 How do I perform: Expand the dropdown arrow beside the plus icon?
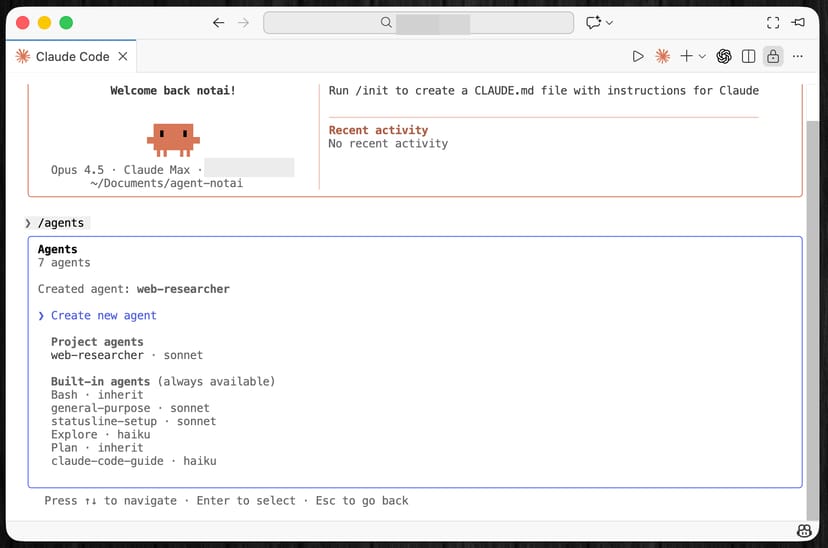702,57
